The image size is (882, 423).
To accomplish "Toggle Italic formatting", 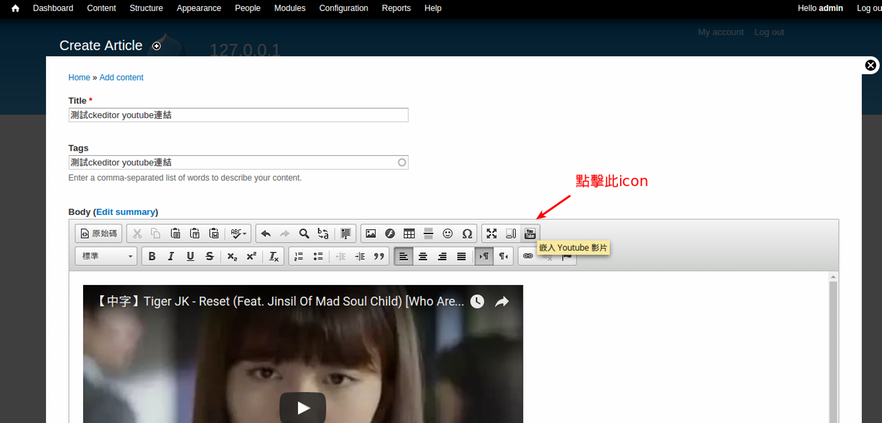I will pos(171,256).
